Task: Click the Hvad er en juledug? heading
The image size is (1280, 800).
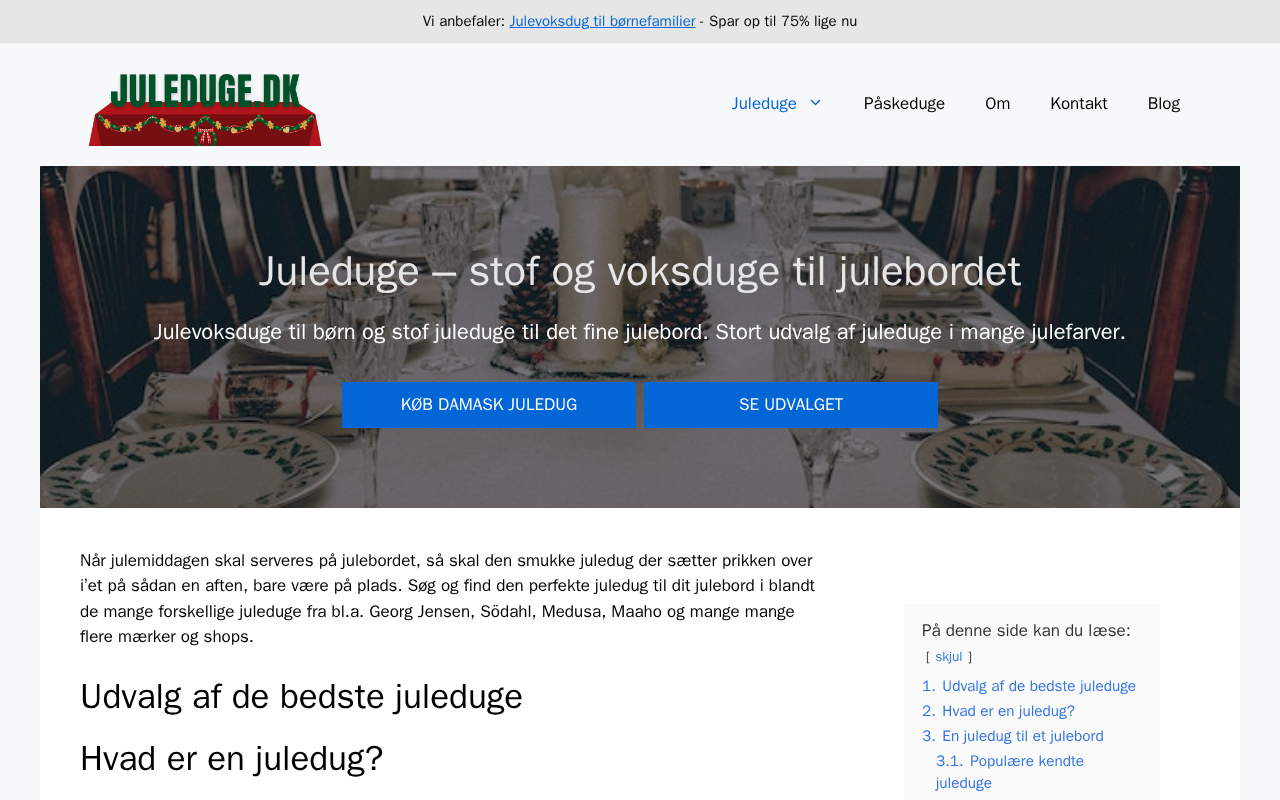Action: pyautogui.click(x=232, y=758)
